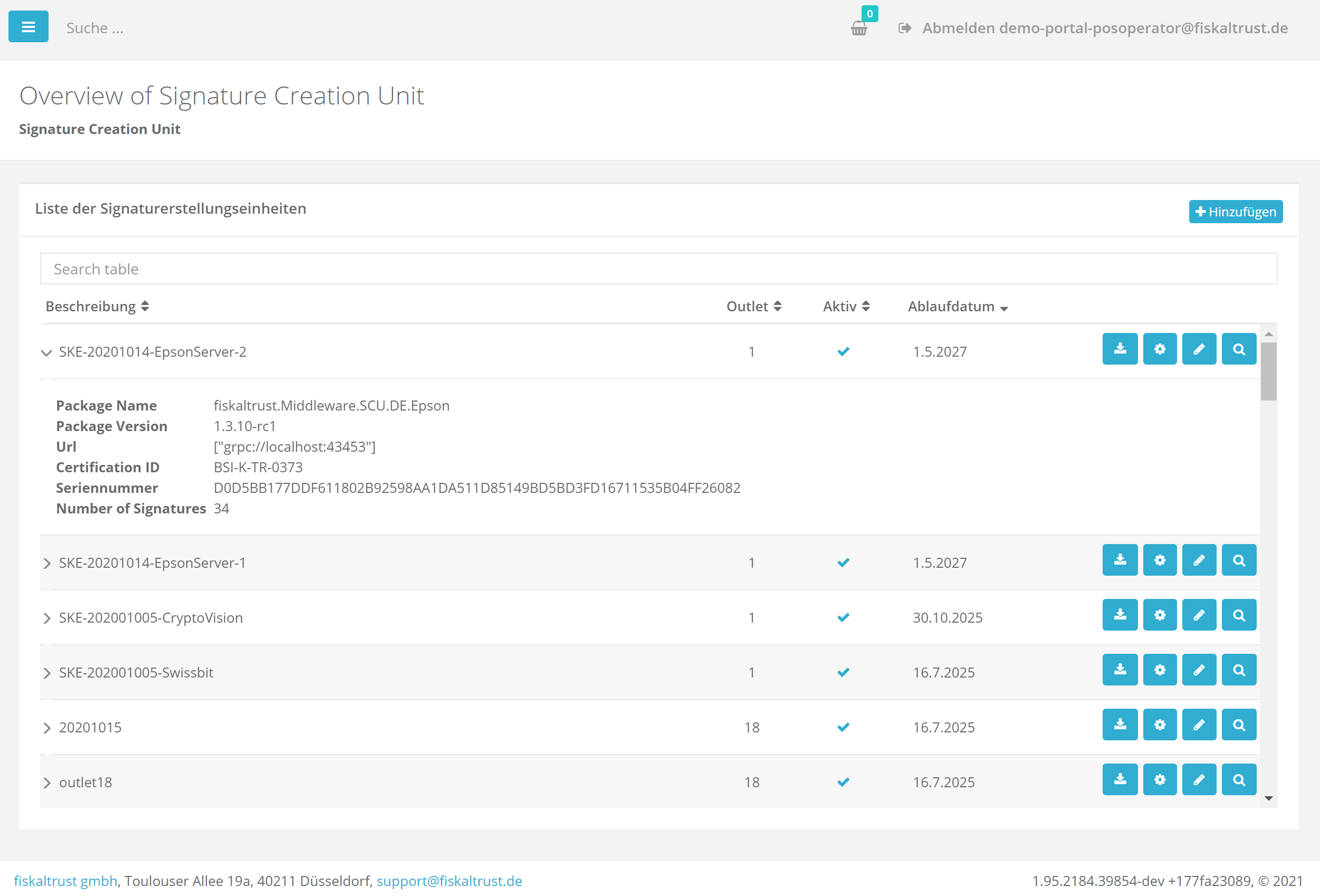1320x896 pixels.
Task: Expand the outlet18 row
Action: pyautogui.click(x=46, y=783)
